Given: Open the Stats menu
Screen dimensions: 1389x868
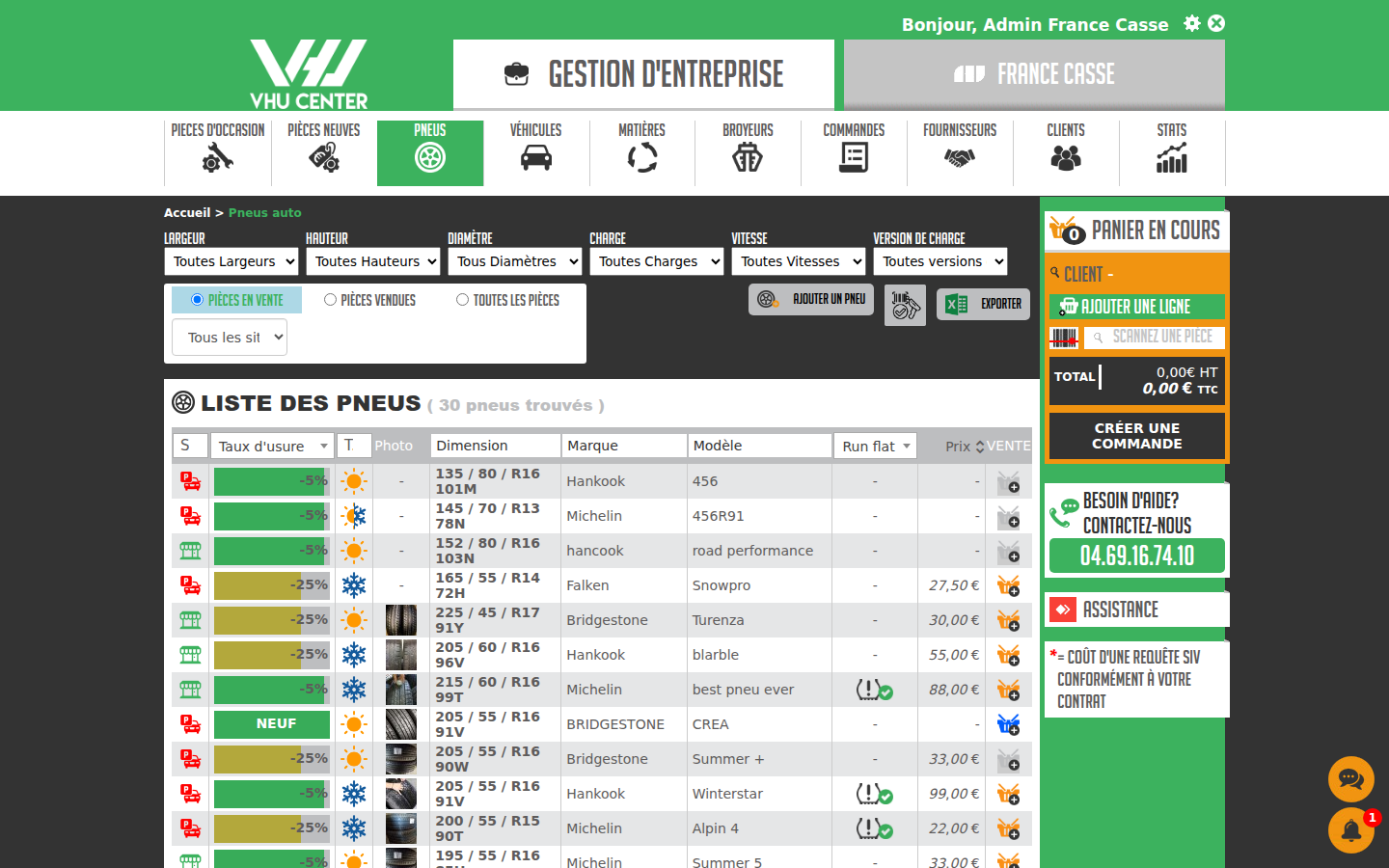Looking at the screenshot, I should [1172, 151].
